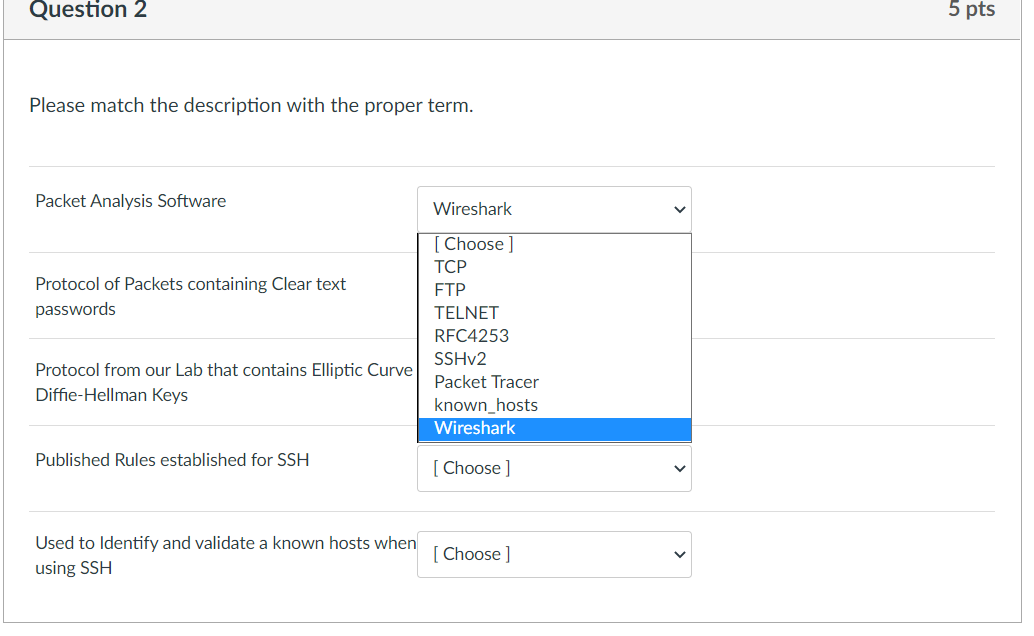
Task: Click the Question 2 heading
Action: click(88, 10)
